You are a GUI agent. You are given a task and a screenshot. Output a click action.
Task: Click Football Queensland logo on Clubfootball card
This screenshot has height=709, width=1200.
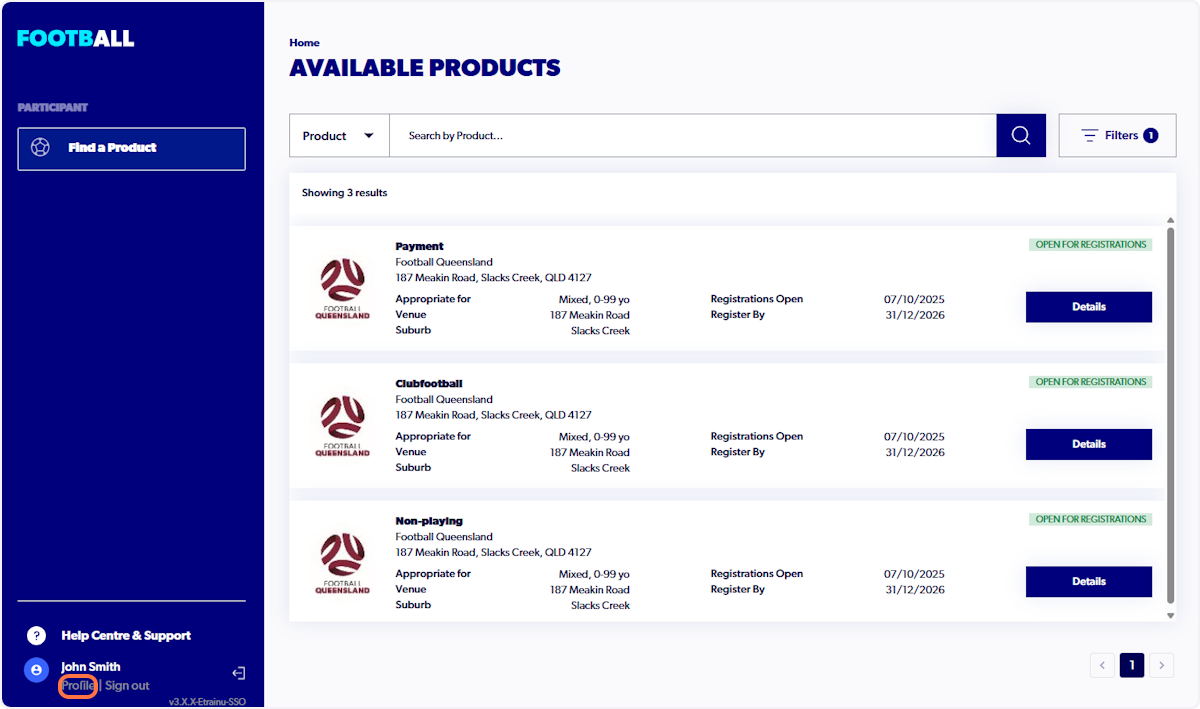(x=343, y=426)
